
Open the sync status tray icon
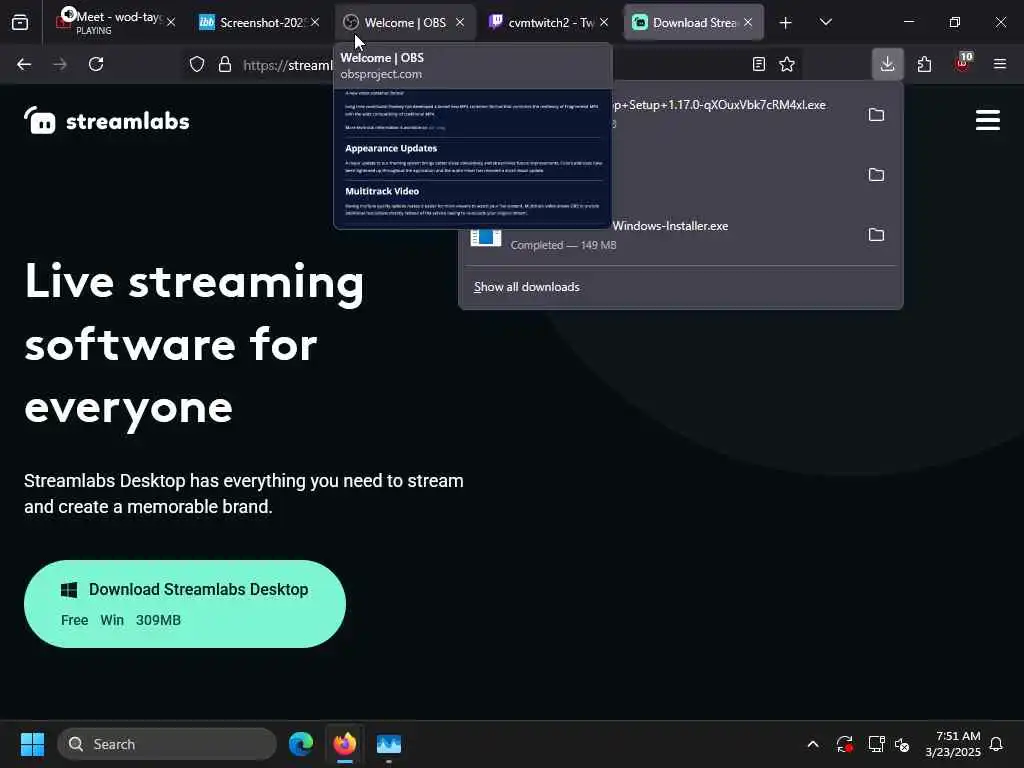click(844, 744)
